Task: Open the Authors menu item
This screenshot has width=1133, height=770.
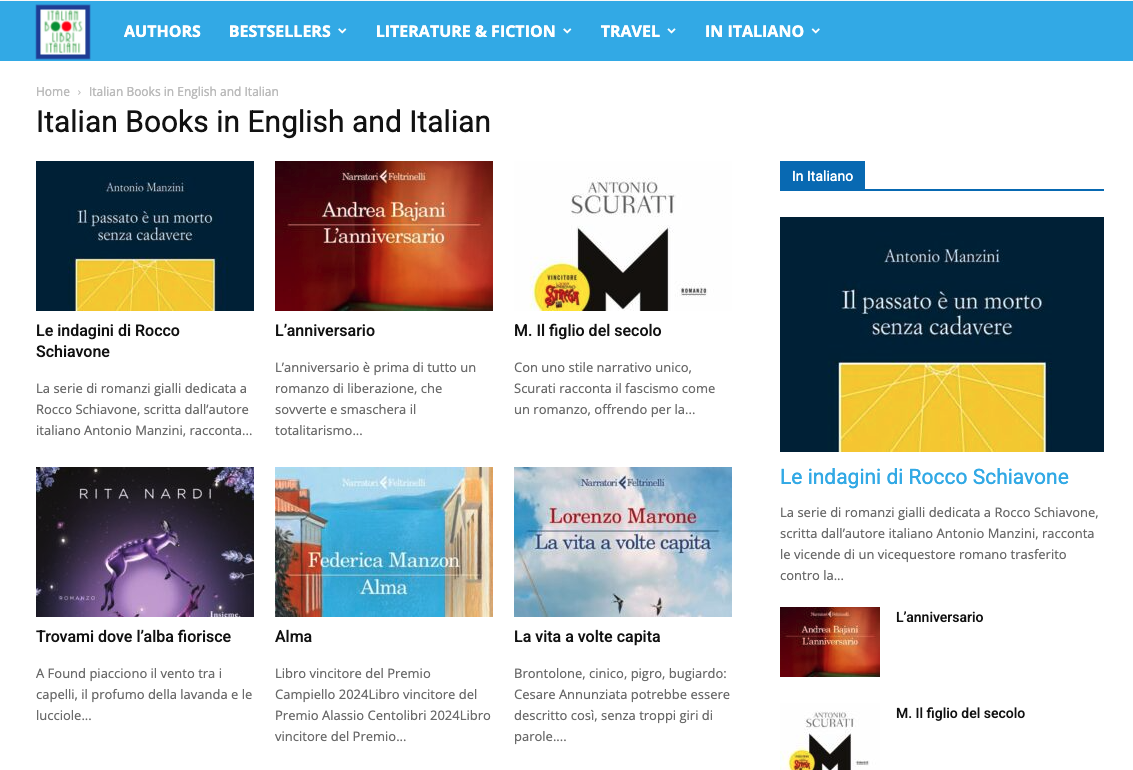Action: [x=162, y=31]
